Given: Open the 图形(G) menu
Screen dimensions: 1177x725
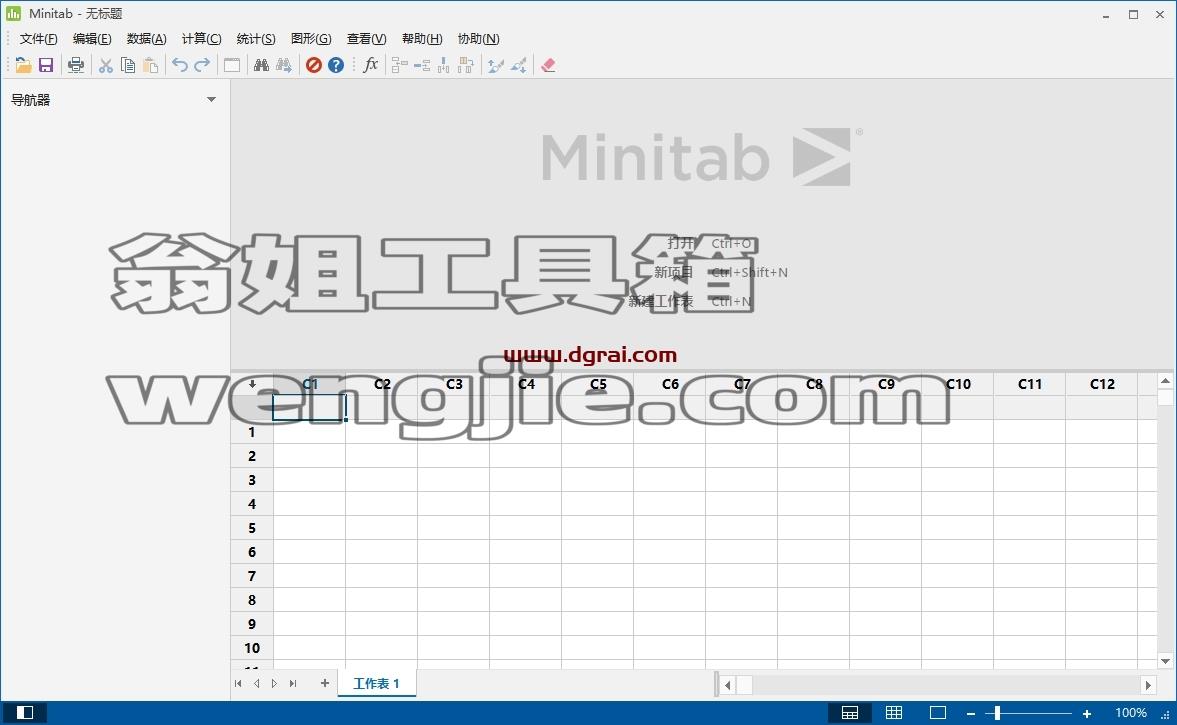Looking at the screenshot, I should (311, 38).
